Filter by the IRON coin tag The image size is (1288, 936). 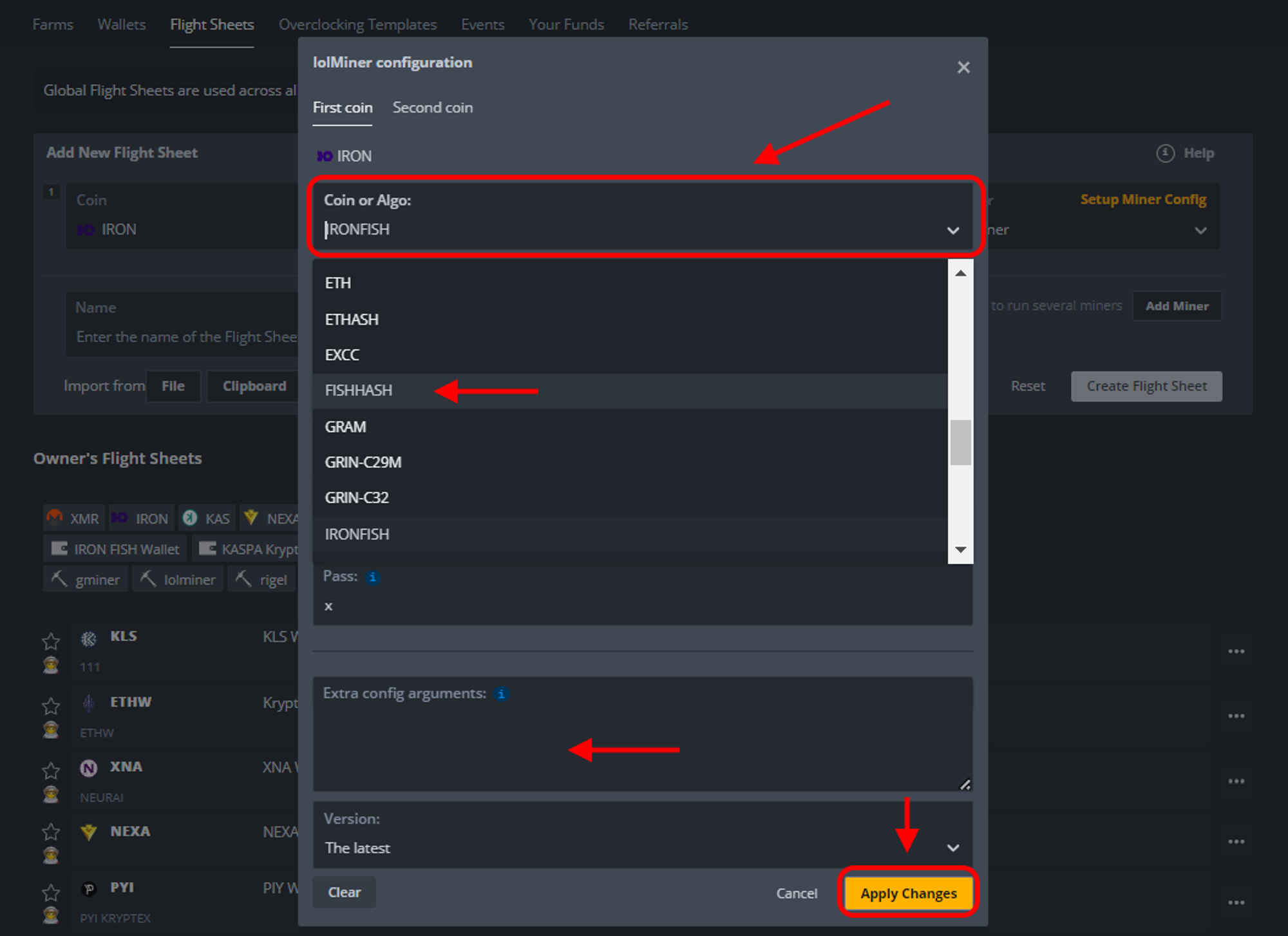click(x=141, y=518)
